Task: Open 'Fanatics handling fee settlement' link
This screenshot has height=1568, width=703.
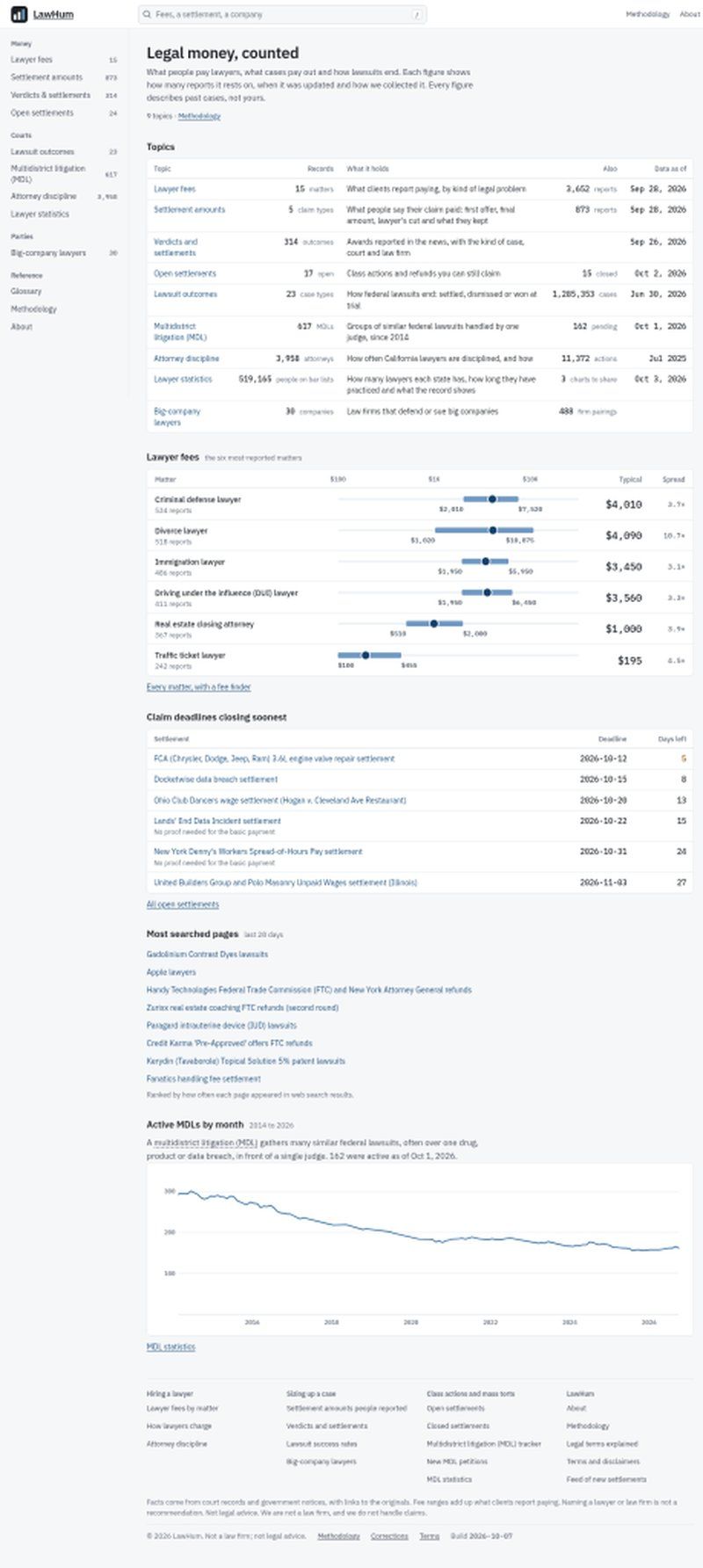Action: pyautogui.click(x=204, y=1079)
